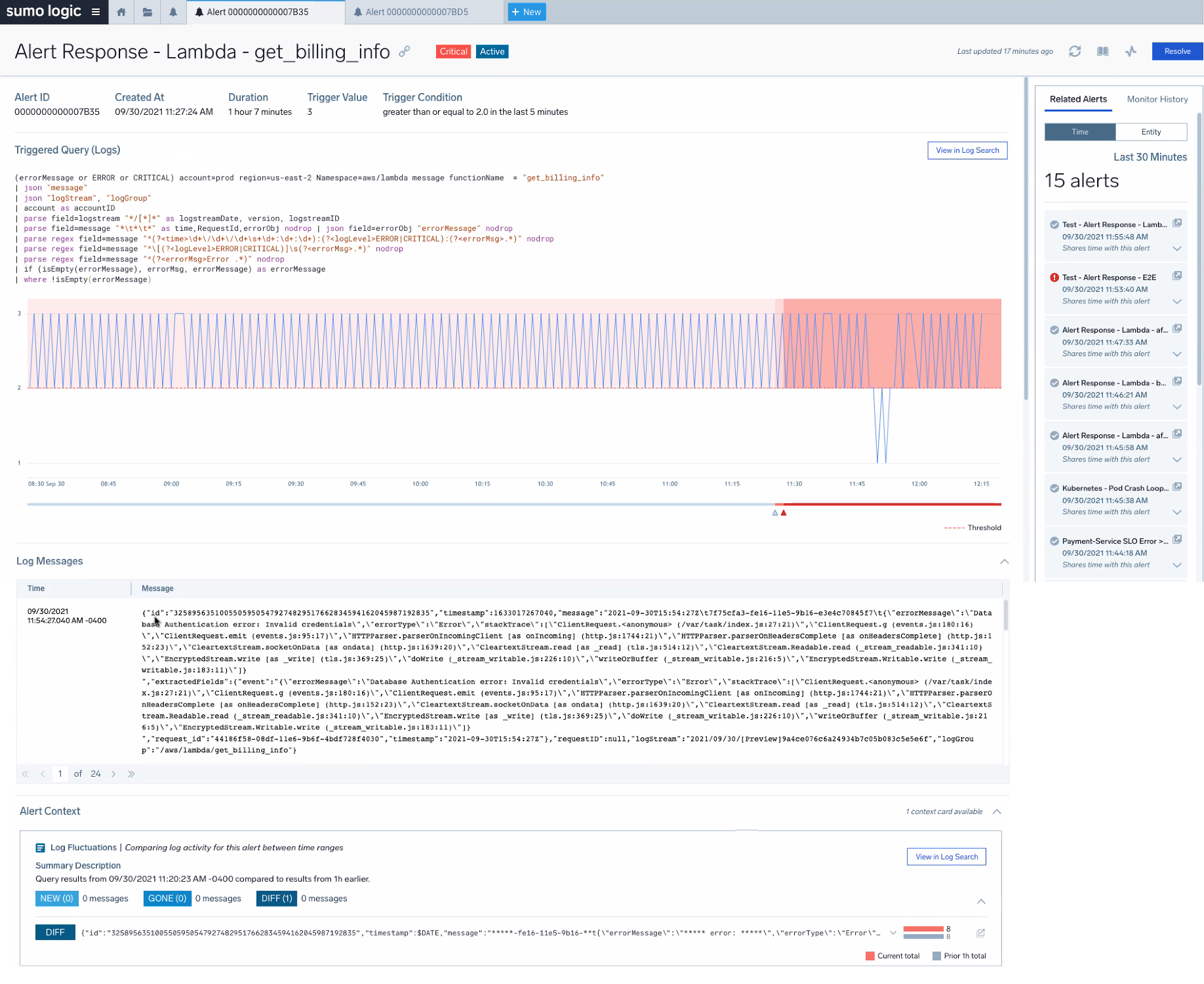Open the alerts bell icon

click(x=173, y=12)
